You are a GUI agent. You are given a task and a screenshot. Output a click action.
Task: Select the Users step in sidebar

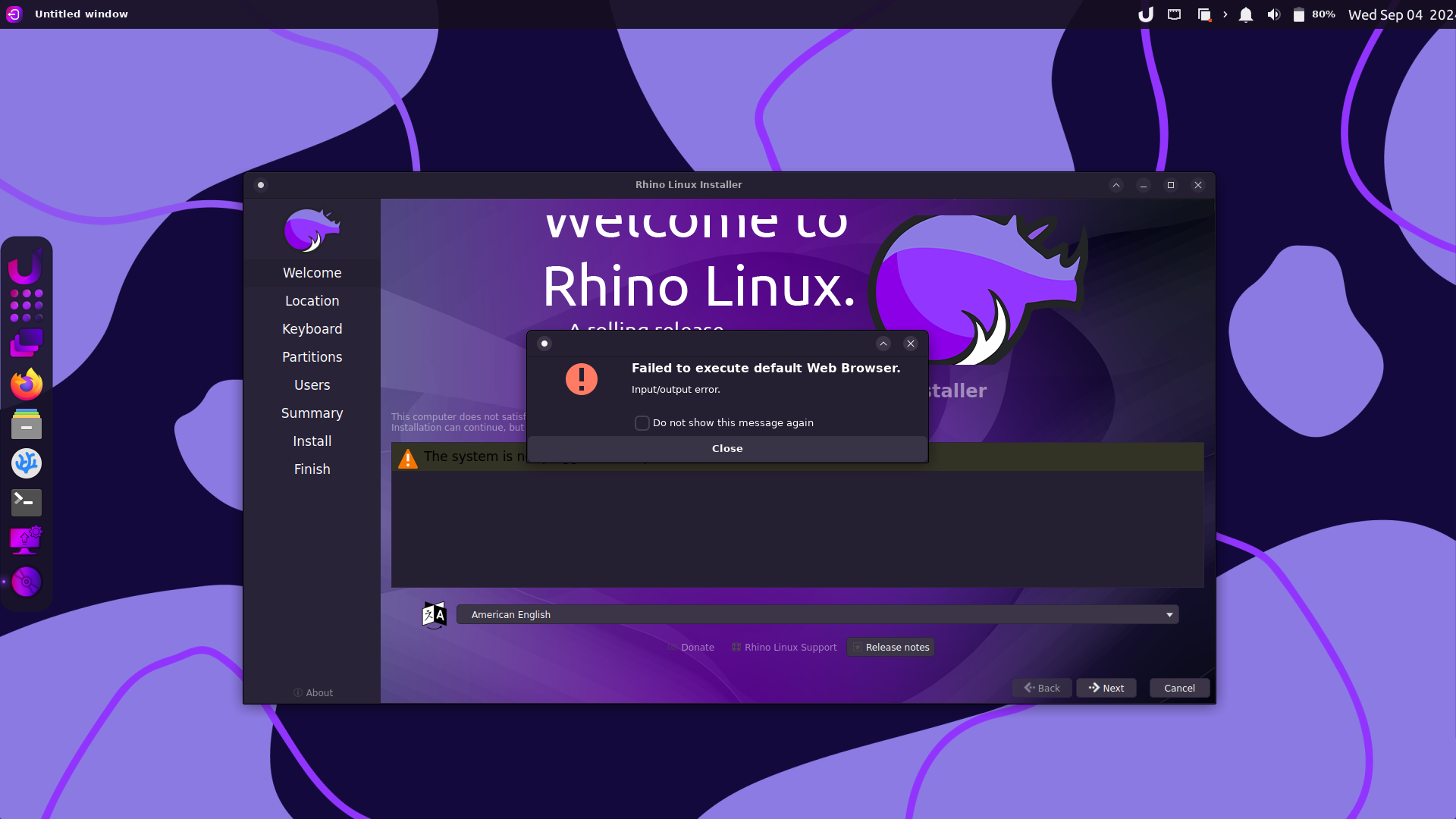point(312,385)
